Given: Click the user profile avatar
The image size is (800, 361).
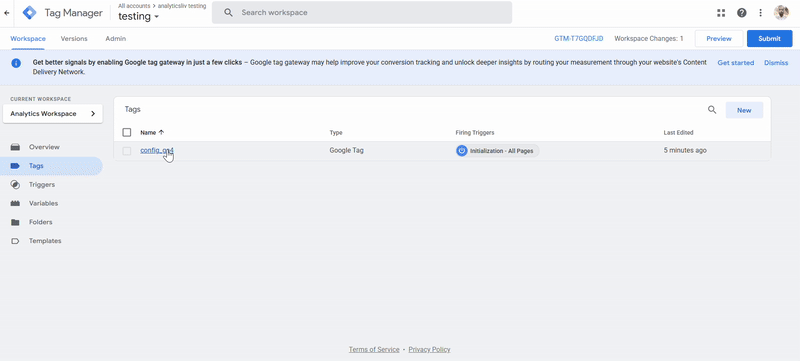Looking at the screenshot, I should (x=781, y=13).
